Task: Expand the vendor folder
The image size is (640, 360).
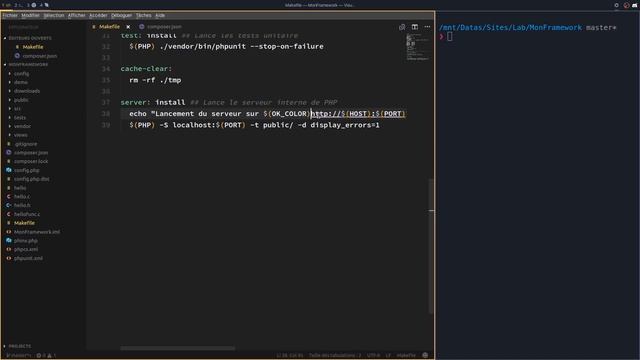Action: 22,126
